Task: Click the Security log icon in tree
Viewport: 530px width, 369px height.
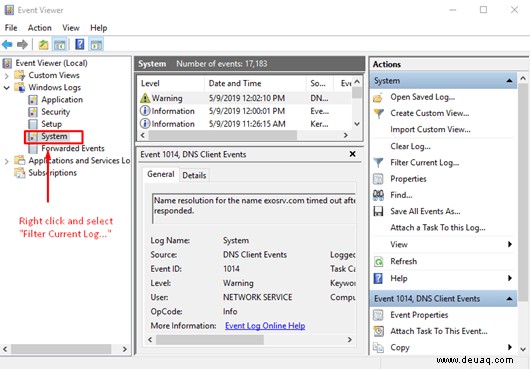Action: pos(33,112)
